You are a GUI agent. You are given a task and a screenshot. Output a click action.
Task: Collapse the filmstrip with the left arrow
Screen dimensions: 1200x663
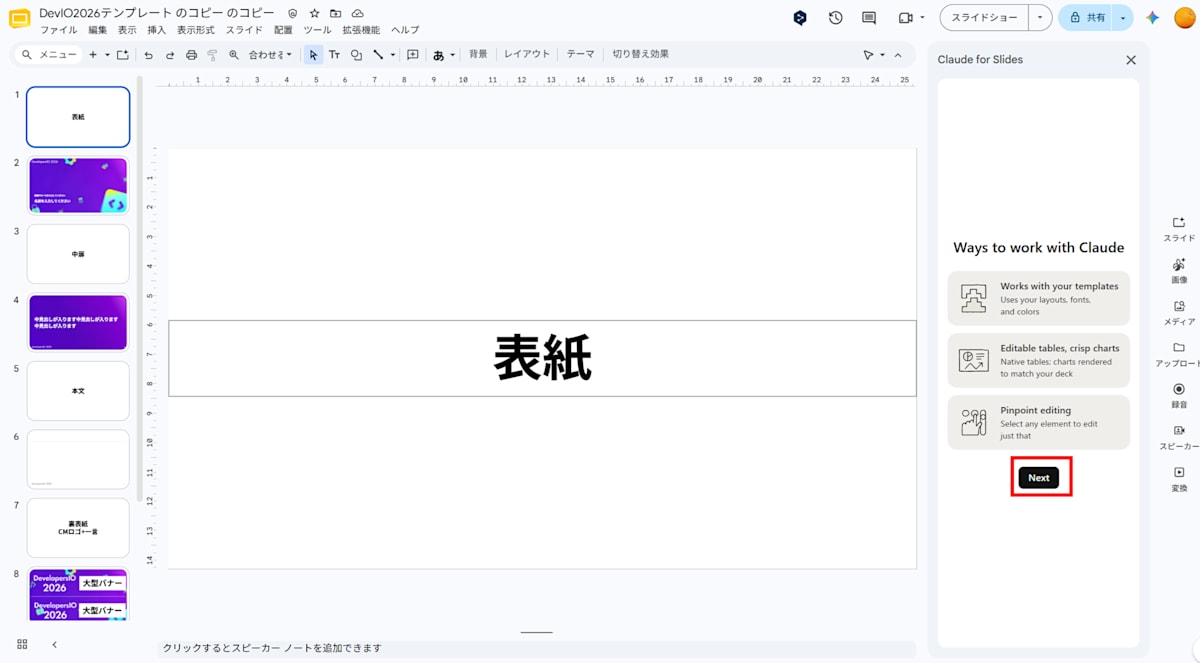click(54, 644)
